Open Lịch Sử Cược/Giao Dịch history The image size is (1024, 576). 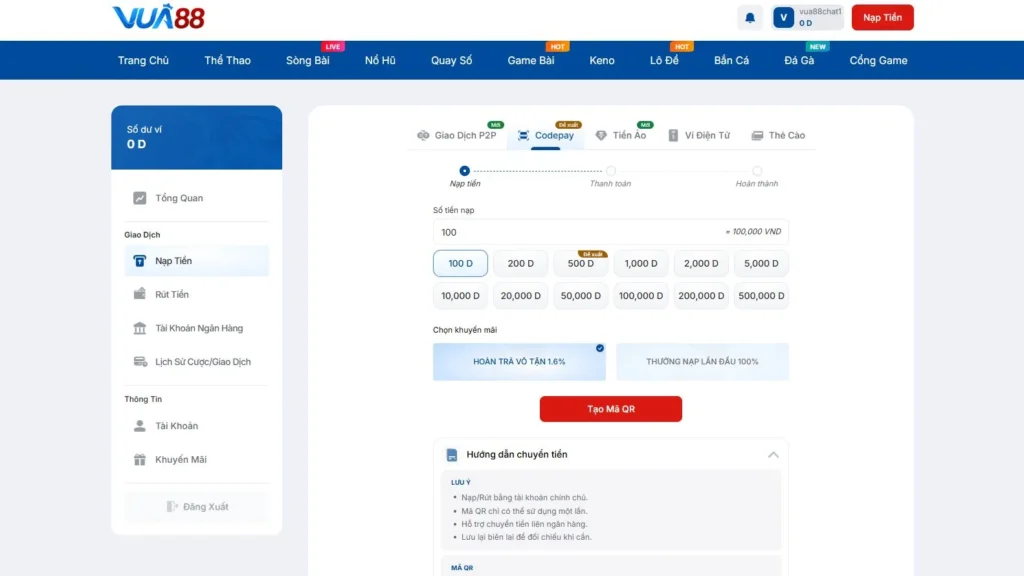(x=202, y=362)
